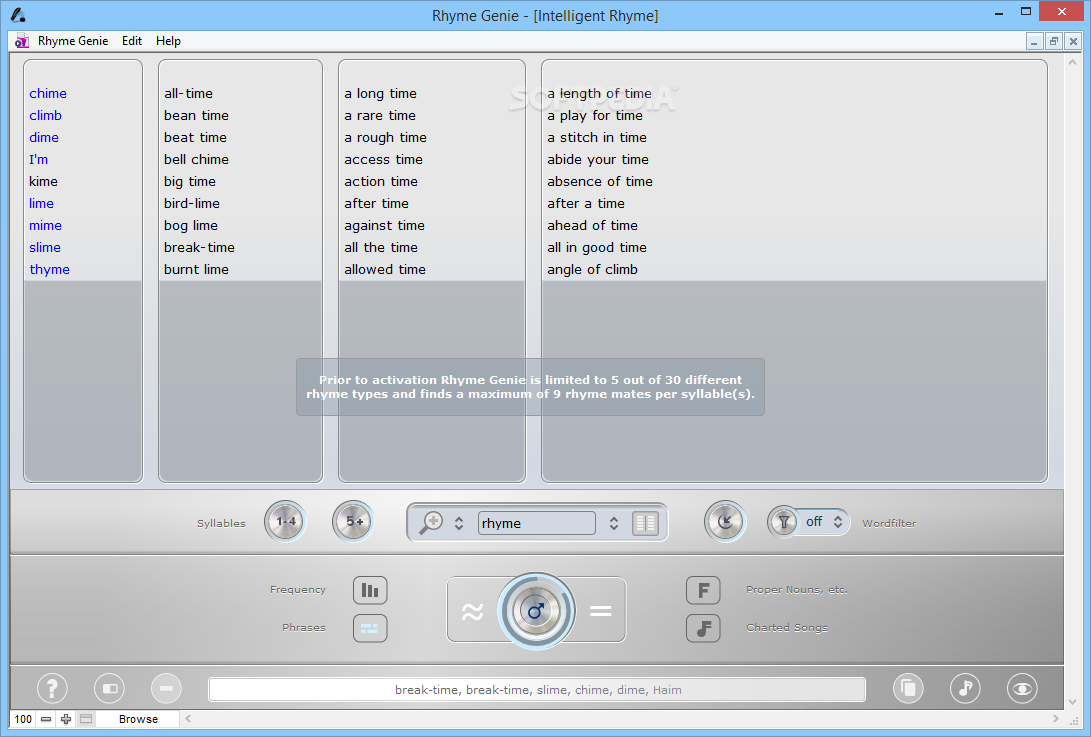Click the rhyme history text bar
Image resolution: width=1091 pixels, height=737 pixels.
tap(537, 690)
